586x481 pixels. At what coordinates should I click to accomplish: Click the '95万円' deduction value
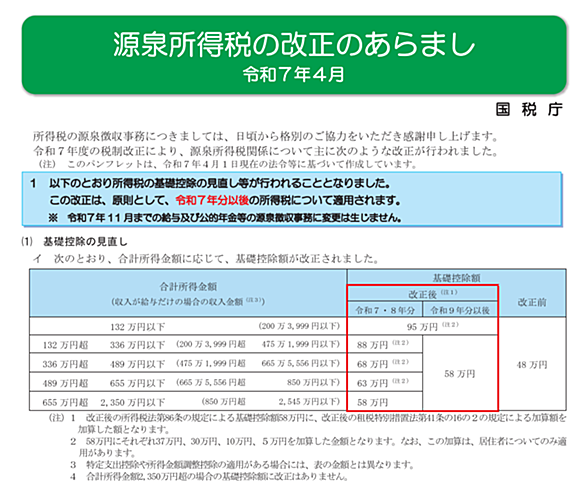click(422, 327)
